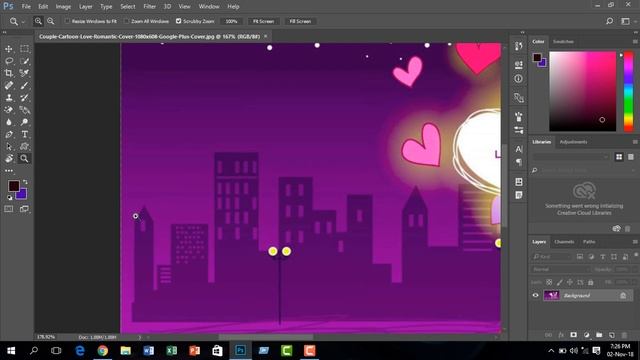Adjust the hue slider in Color panel
This screenshot has height=360, width=640.
coord(629,91)
